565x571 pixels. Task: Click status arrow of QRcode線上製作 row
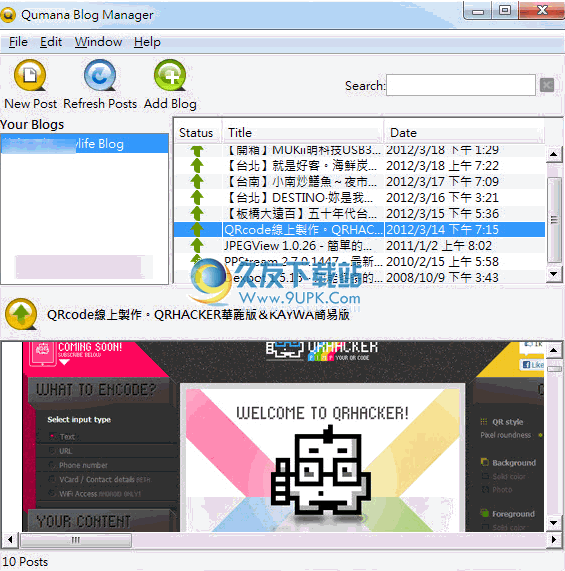tap(197, 229)
